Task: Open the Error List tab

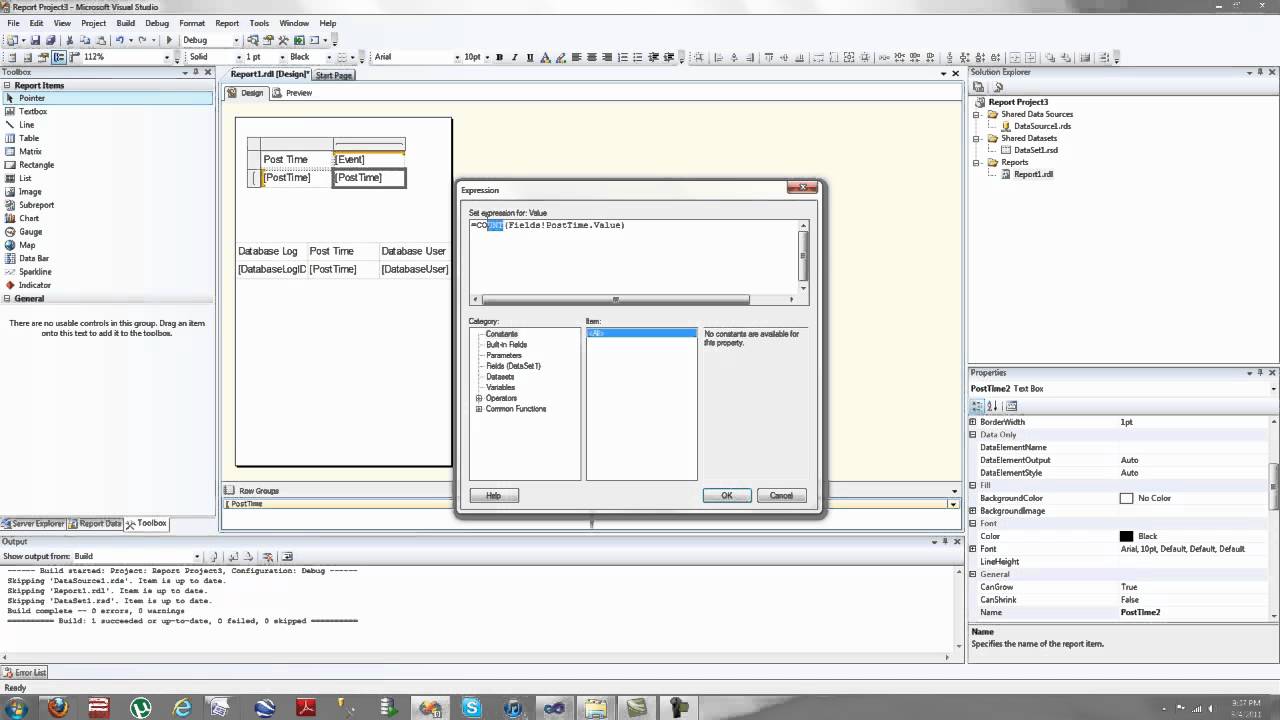Action: 25,673
